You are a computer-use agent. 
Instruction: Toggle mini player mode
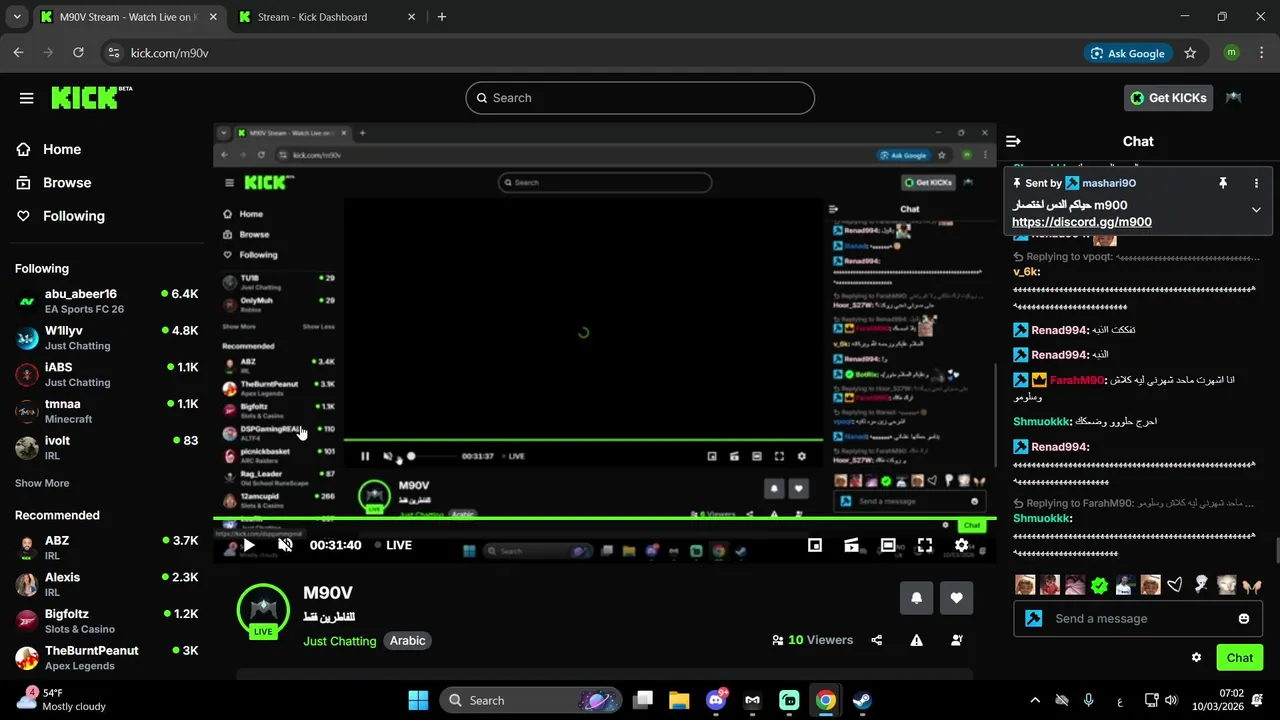point(815,545)
